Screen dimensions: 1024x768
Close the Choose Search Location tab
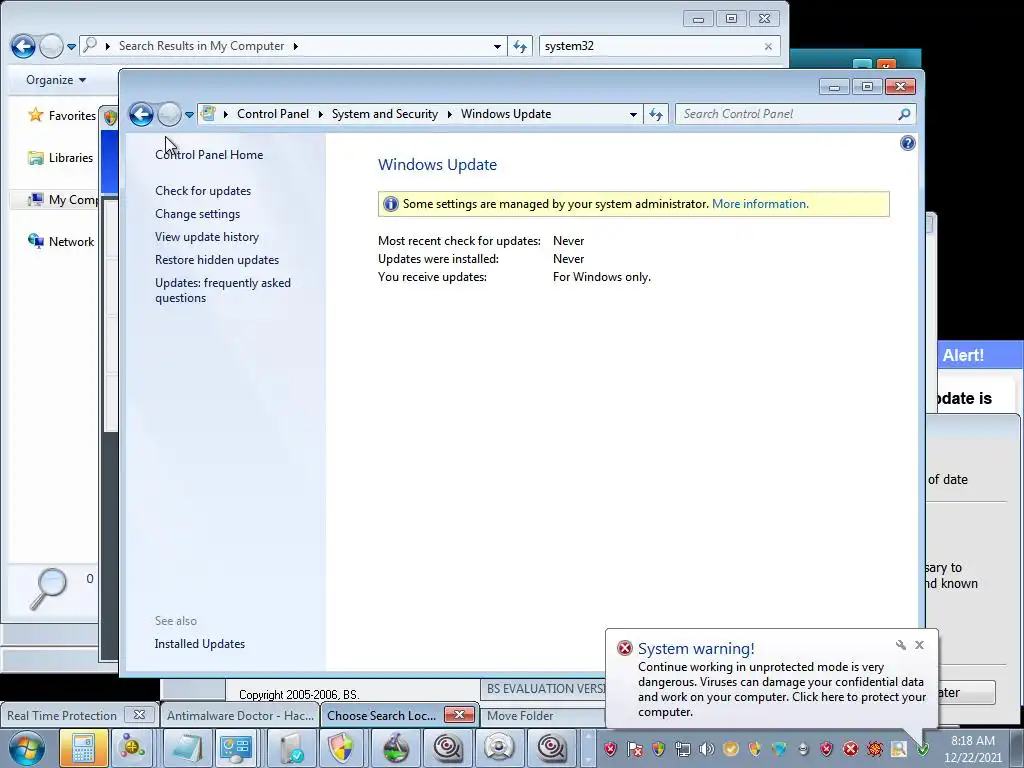click(x=459, y=715)
